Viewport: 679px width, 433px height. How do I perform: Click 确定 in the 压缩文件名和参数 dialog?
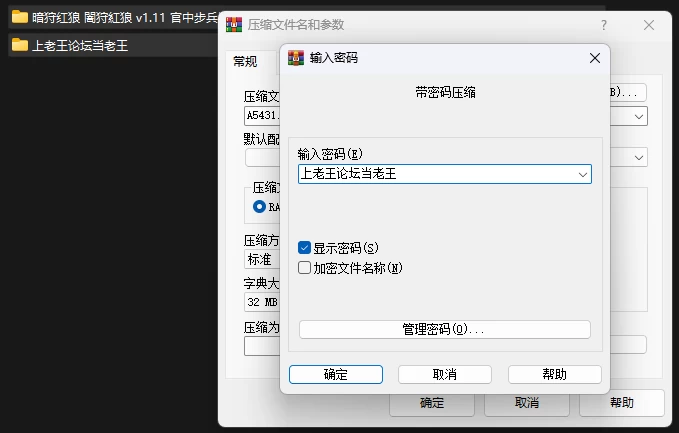[432, 404]
